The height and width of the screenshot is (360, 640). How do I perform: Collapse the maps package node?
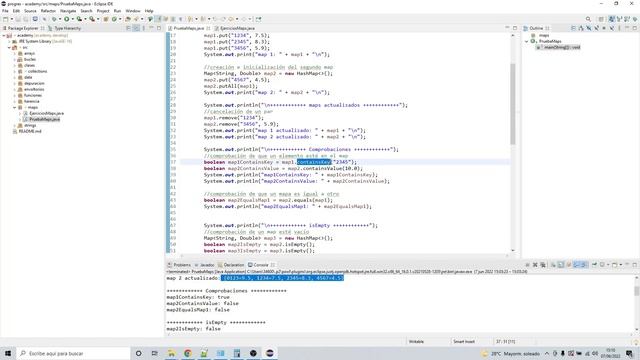[15, 107]
